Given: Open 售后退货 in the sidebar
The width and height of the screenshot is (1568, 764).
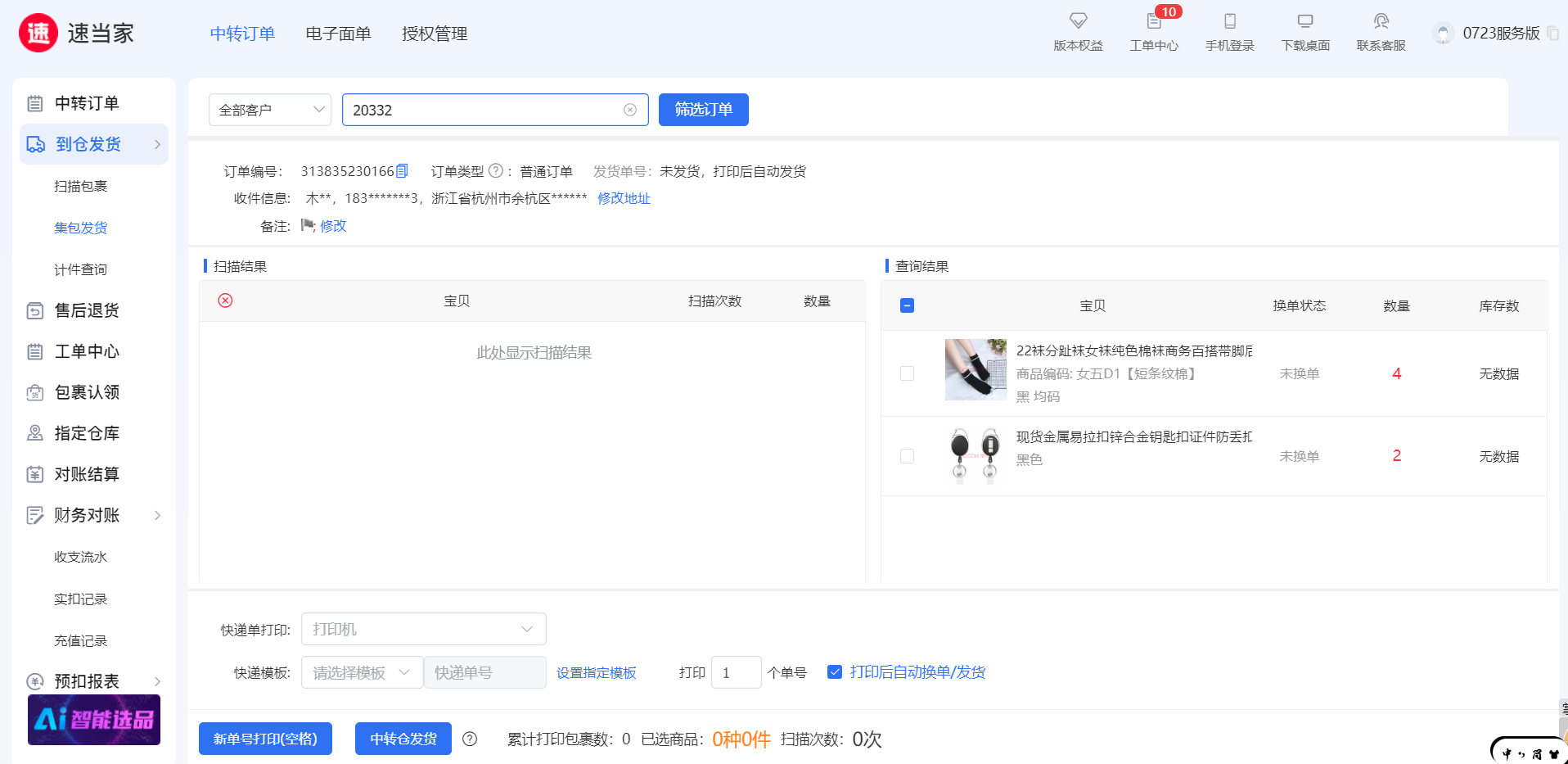Looking at the screenshot, I should (x=87, y=310).
